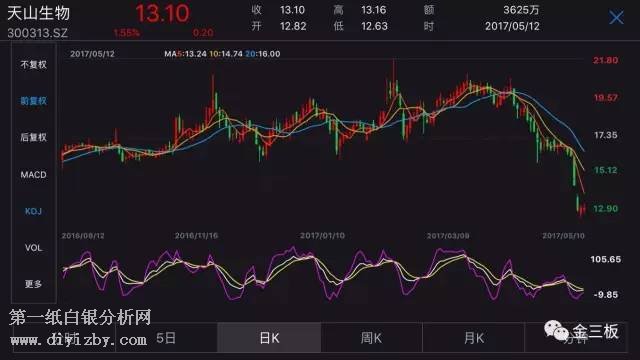Viewport: 640px width, 360px height.
Task: Switch to 前复权 adjustment mode
Action: tap(33, 101)
